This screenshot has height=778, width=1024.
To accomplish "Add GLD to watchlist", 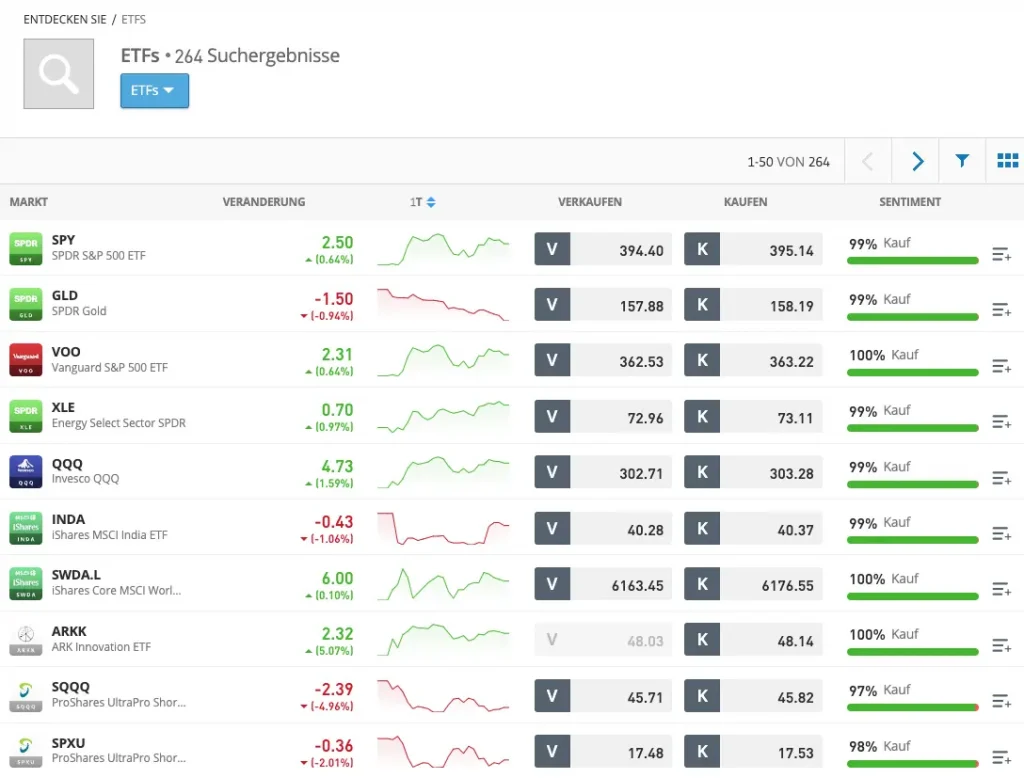I will [x=1001, y=311].
